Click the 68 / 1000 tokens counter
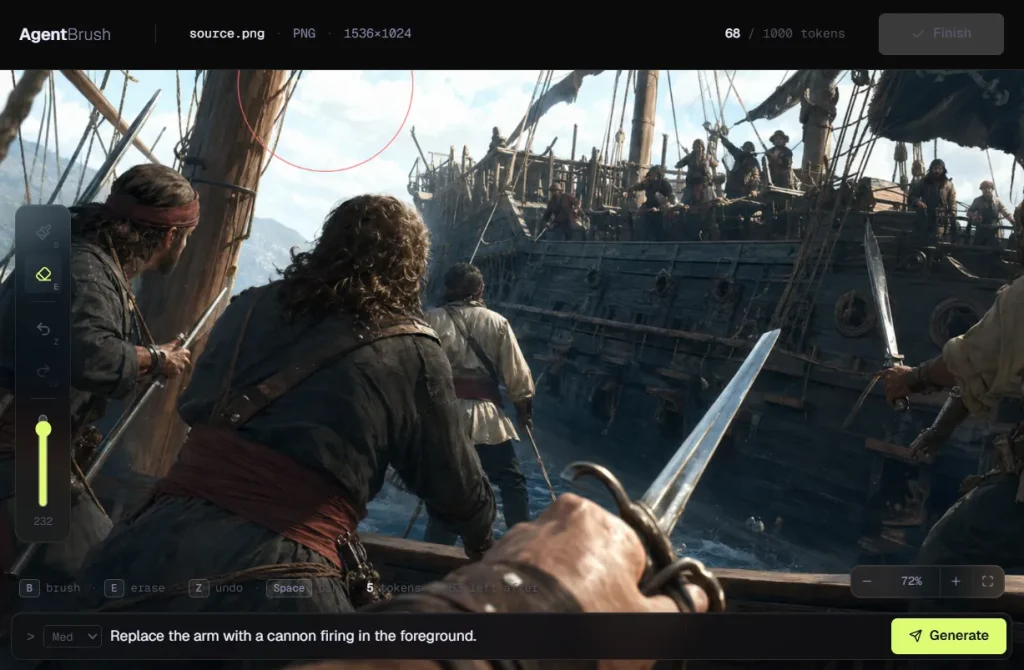The image size is (1024, 670). 784,33
